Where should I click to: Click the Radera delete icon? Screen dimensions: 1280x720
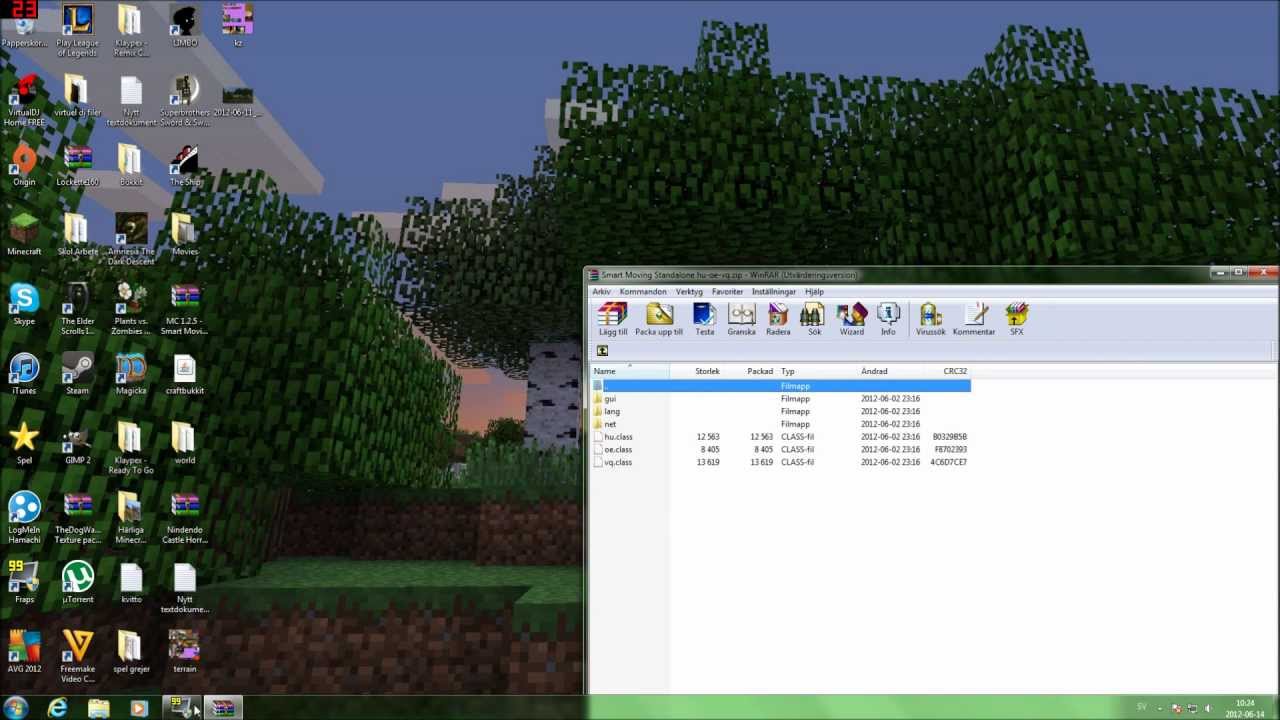click(x=778, y=319)
